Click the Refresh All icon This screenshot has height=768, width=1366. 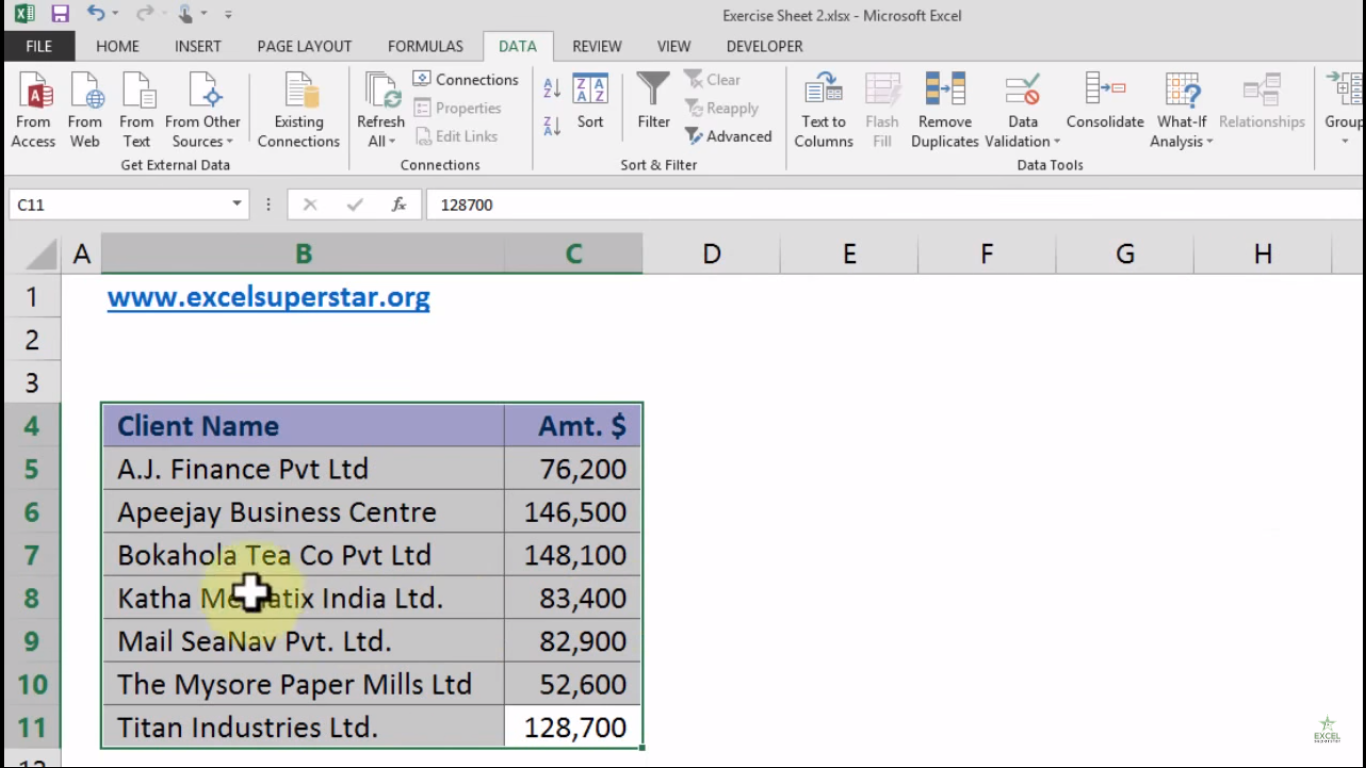point(381,91)
